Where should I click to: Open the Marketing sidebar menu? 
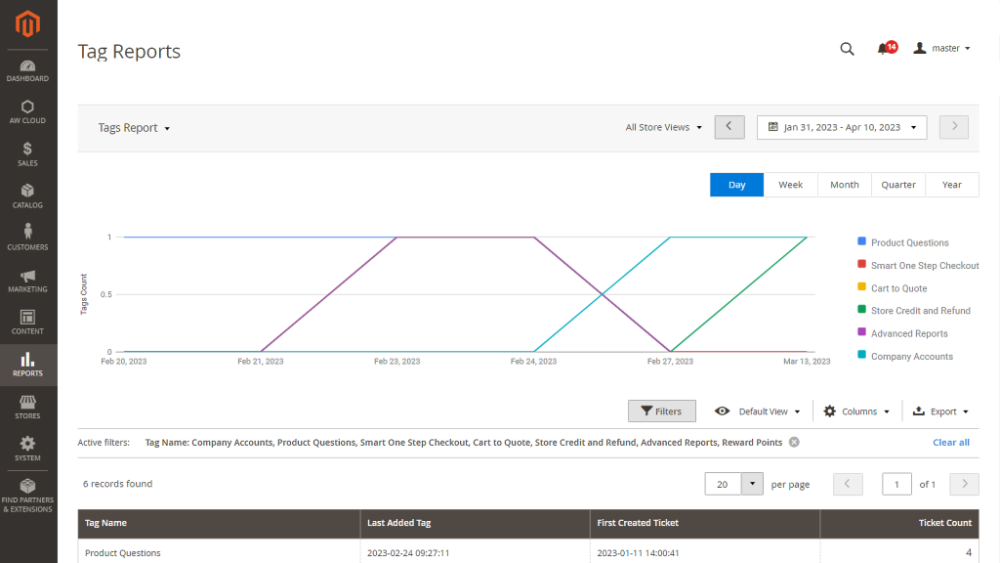click(x=27, y=281)
